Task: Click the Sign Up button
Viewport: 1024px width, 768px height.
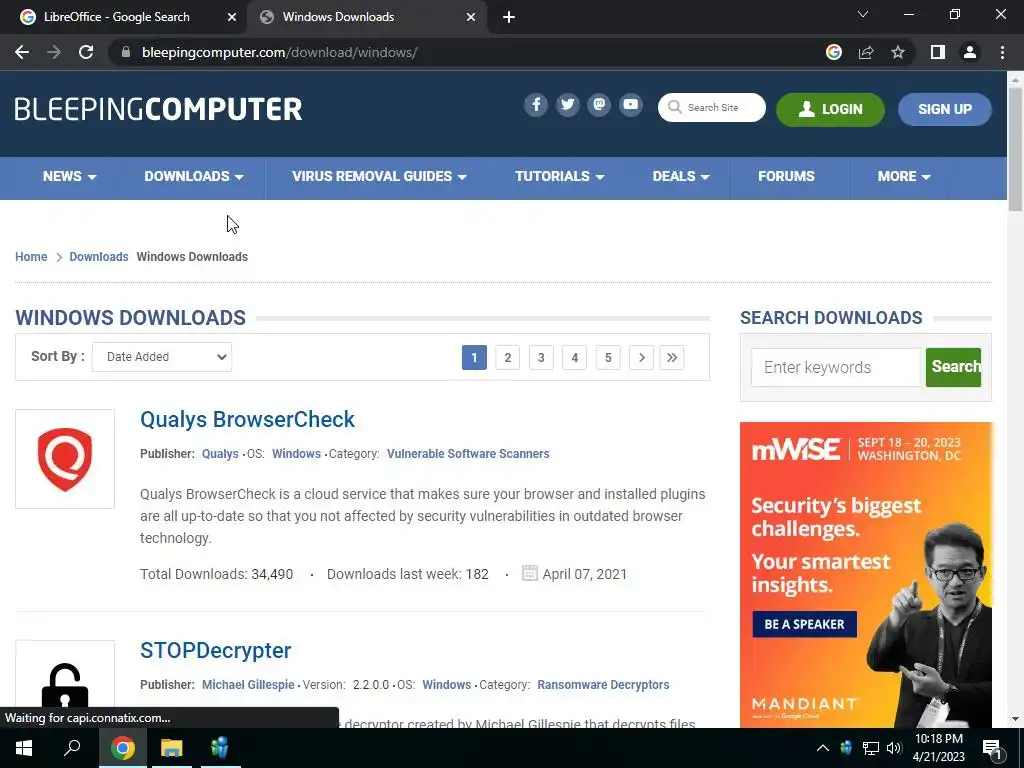Action: [945, 109]
